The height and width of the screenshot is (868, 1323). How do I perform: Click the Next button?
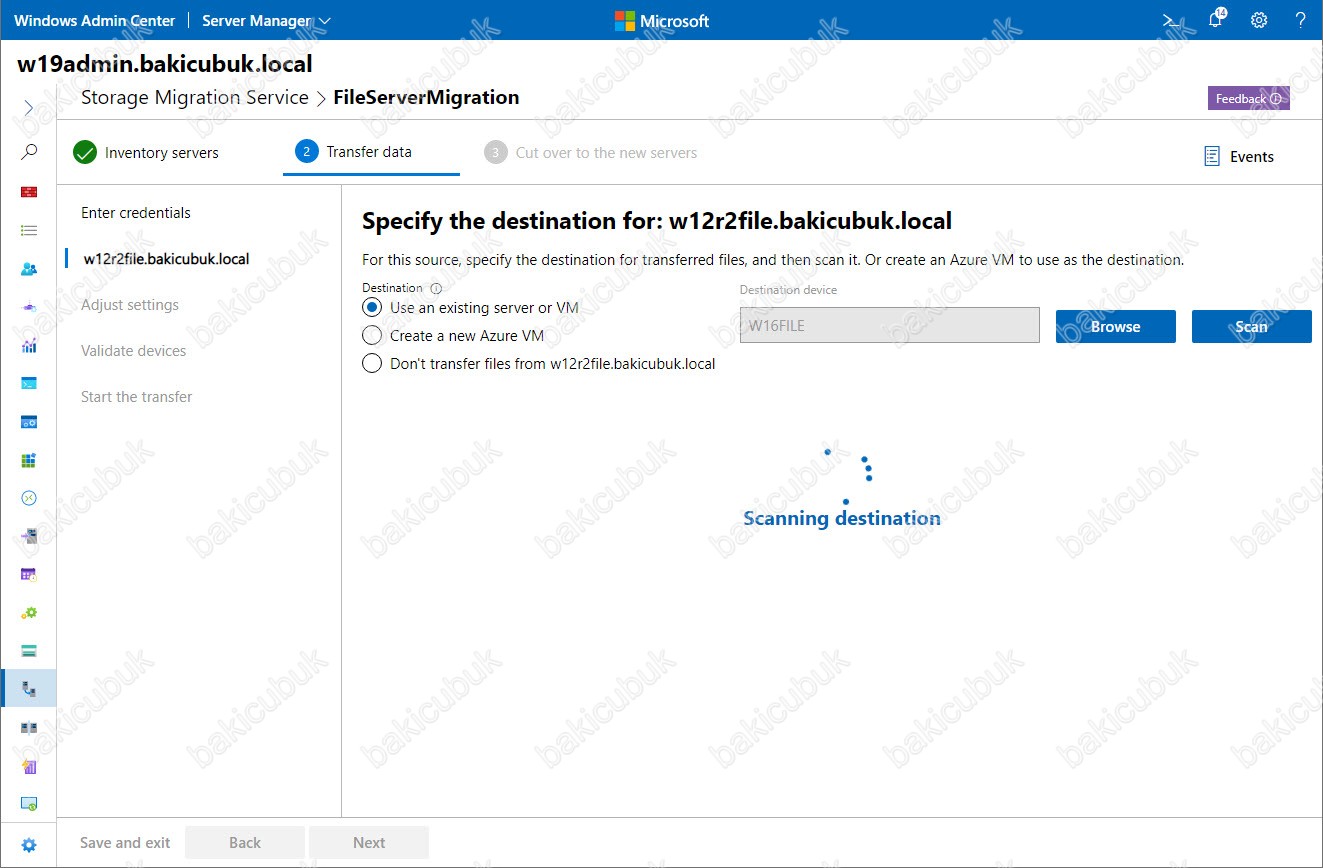pos(369,843)
